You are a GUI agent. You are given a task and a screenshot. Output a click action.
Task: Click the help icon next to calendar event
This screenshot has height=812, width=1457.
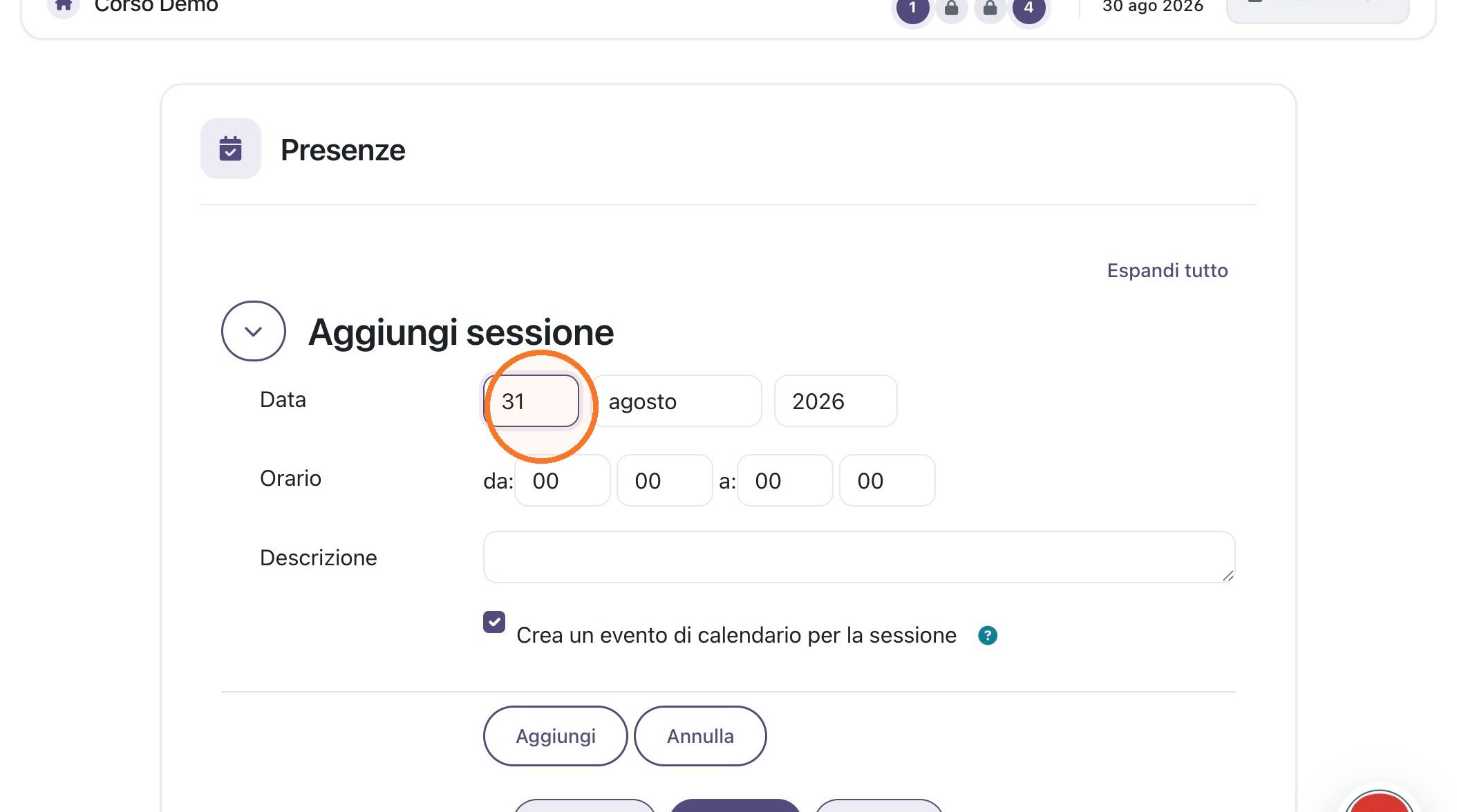988,635
